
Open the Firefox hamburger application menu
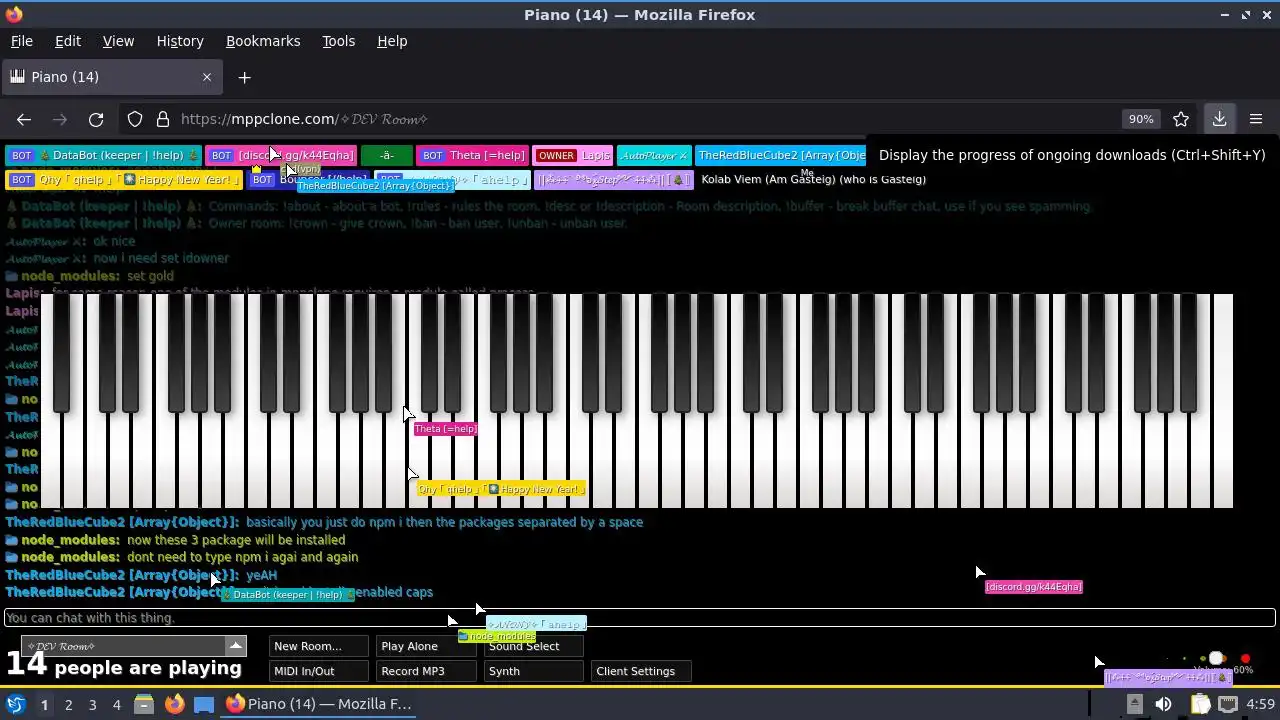pos(1256,119)
